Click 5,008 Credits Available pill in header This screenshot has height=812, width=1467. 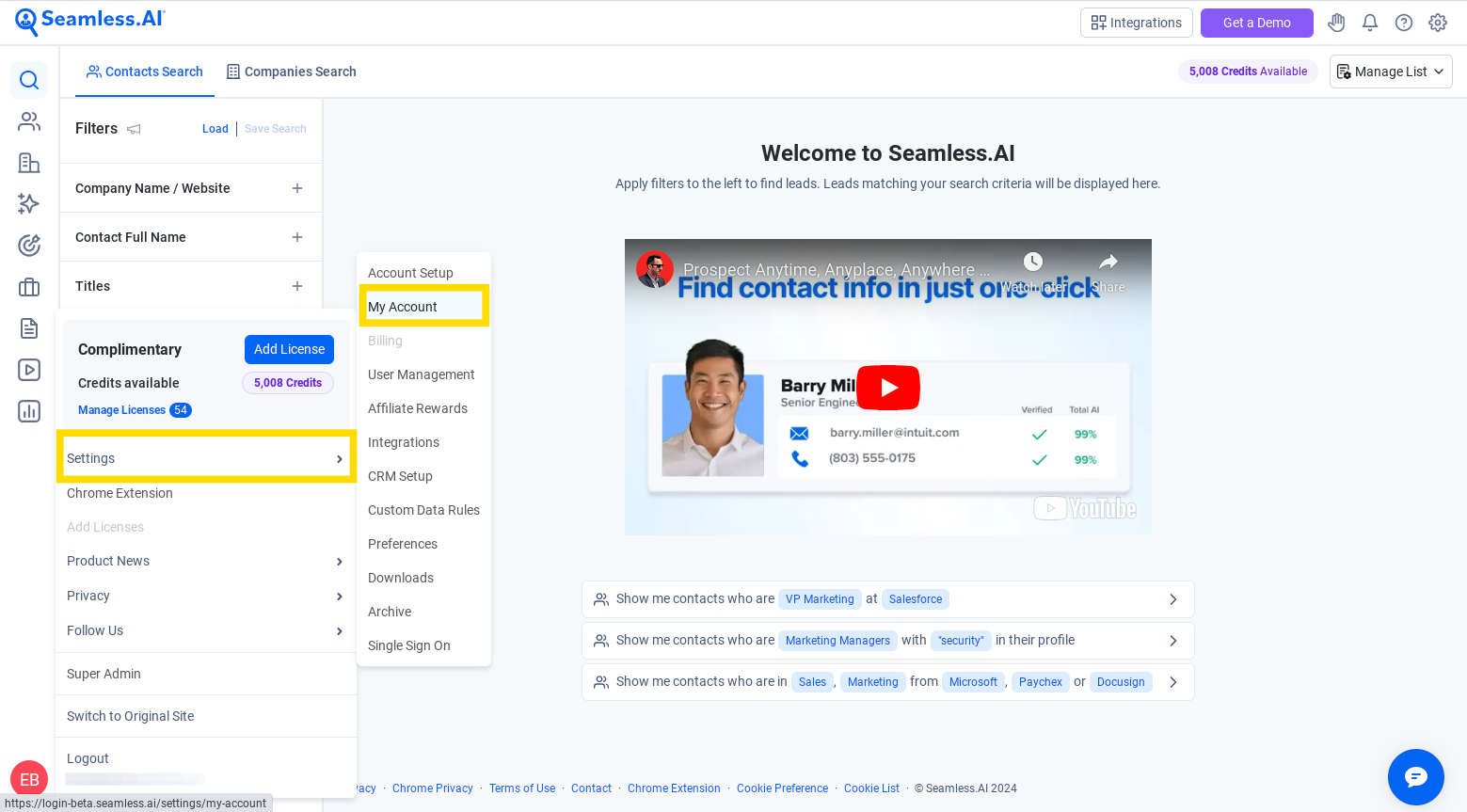1248,72
